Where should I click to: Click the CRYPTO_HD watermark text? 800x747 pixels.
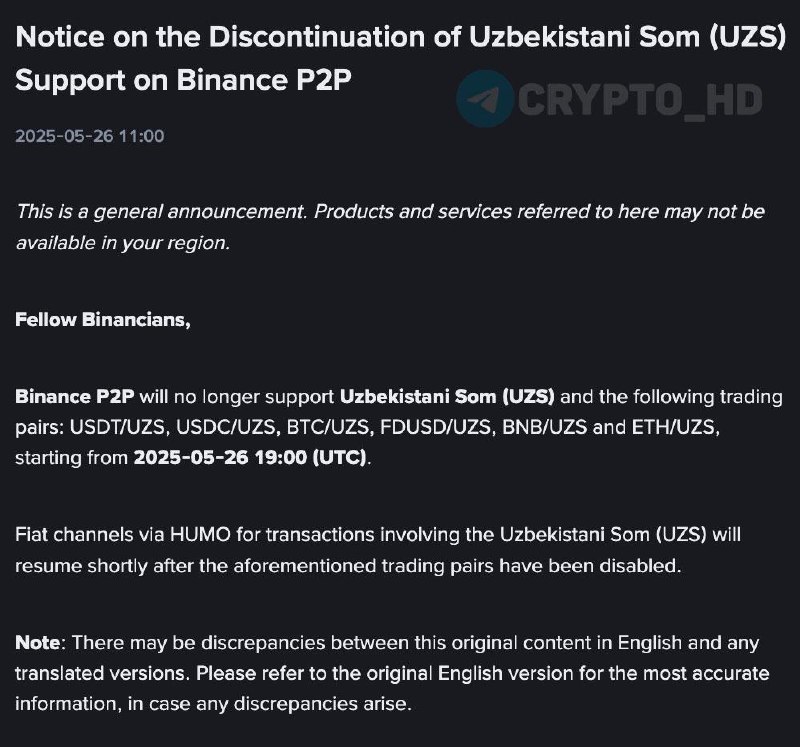pos(640,101)
